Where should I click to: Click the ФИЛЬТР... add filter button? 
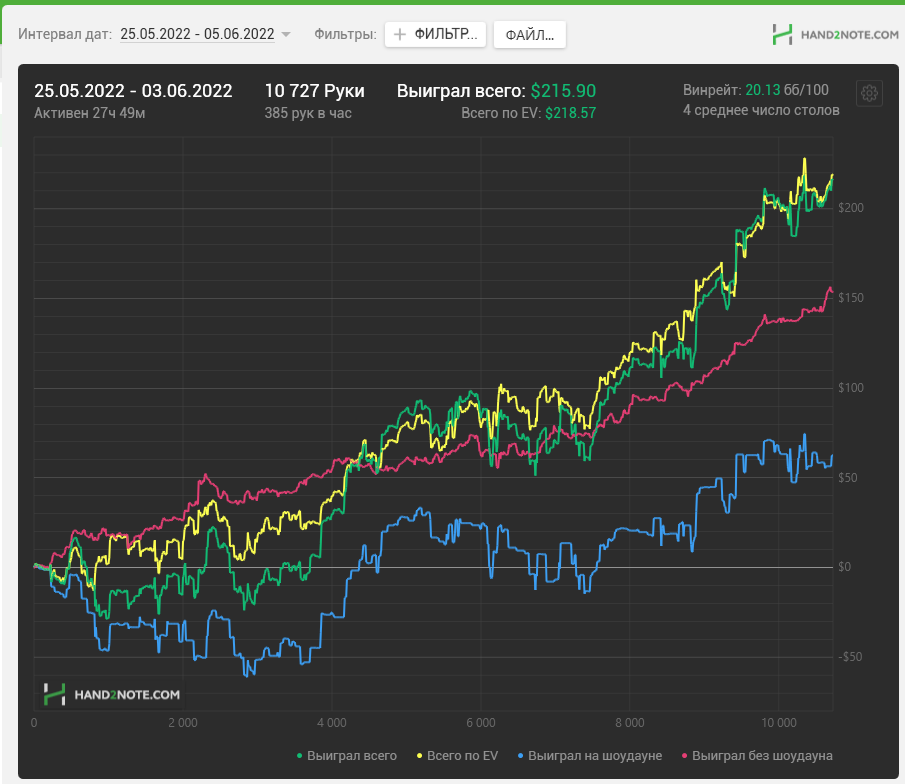click(x=435, y=35)
